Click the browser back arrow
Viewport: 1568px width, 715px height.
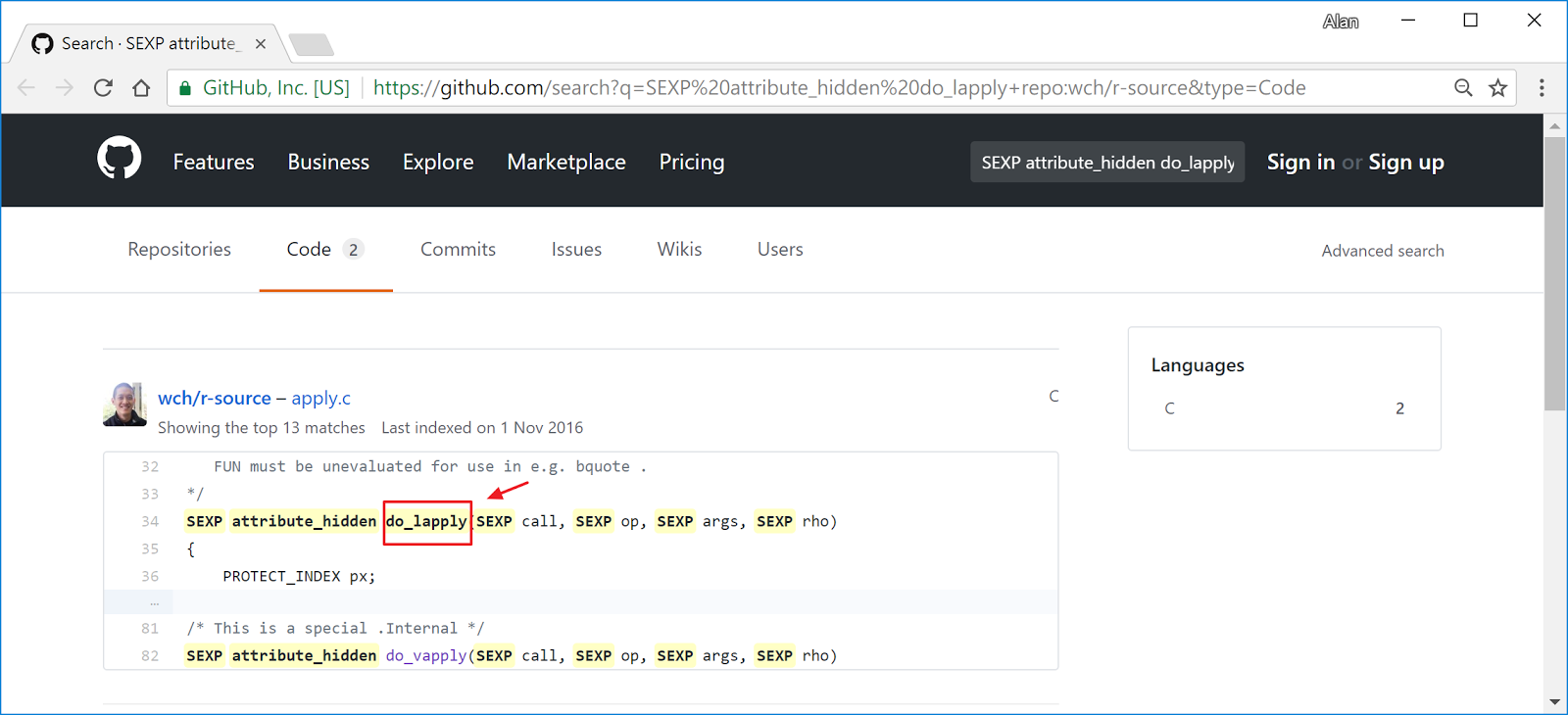tap(26, 88)
